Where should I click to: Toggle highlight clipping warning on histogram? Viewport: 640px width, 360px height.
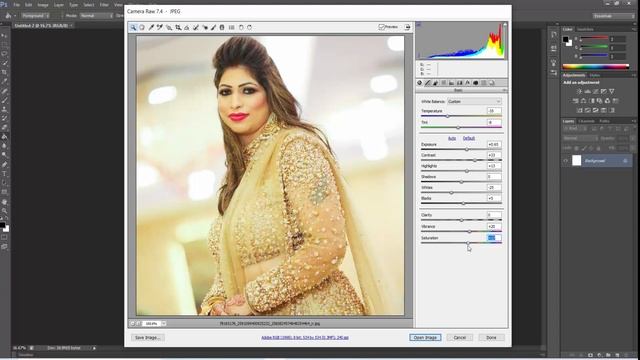tap(504, 24)
